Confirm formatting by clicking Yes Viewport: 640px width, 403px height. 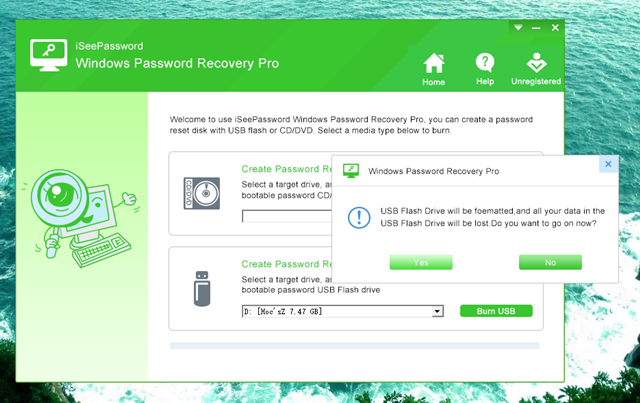click(421, 262)
